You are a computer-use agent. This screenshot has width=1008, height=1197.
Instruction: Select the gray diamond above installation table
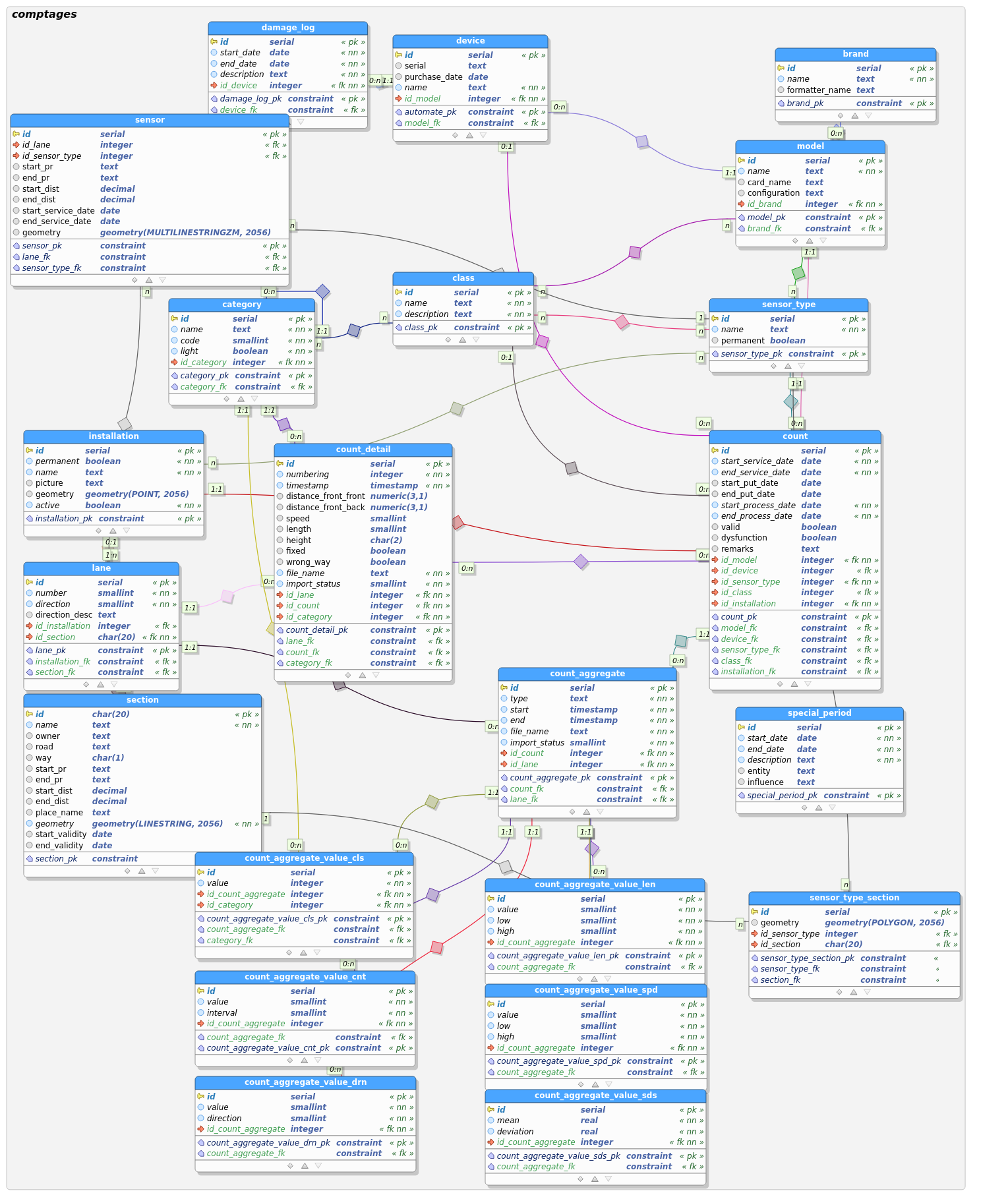[125, 424]
